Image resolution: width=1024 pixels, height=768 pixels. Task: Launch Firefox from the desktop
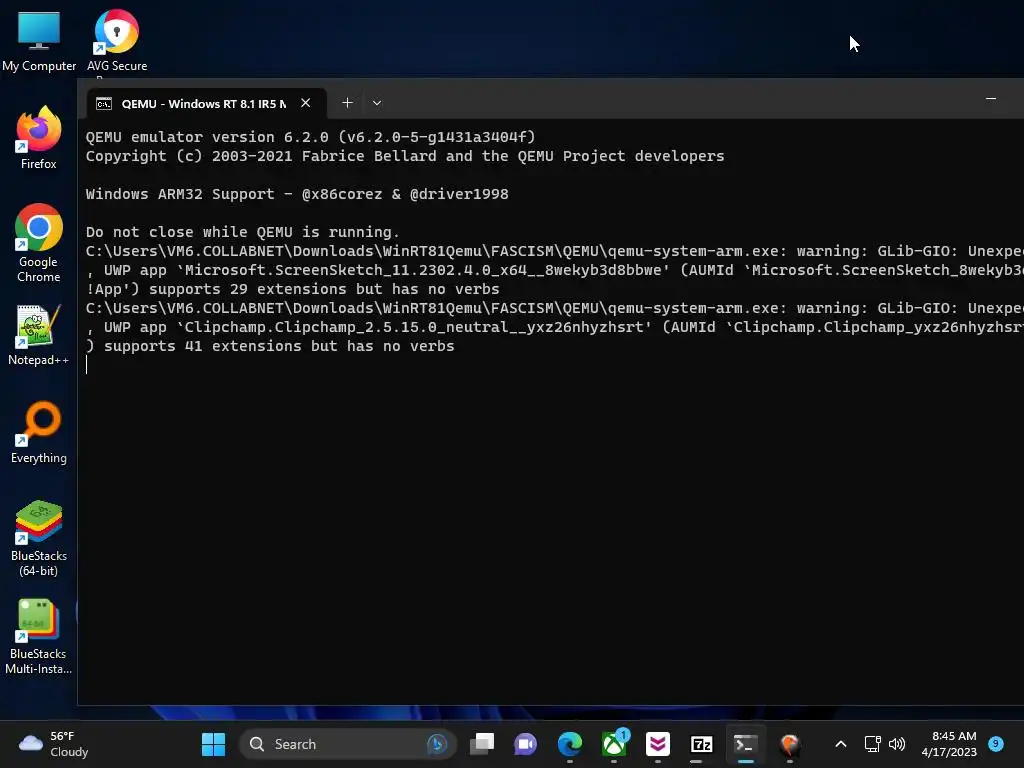pos(39,138)
